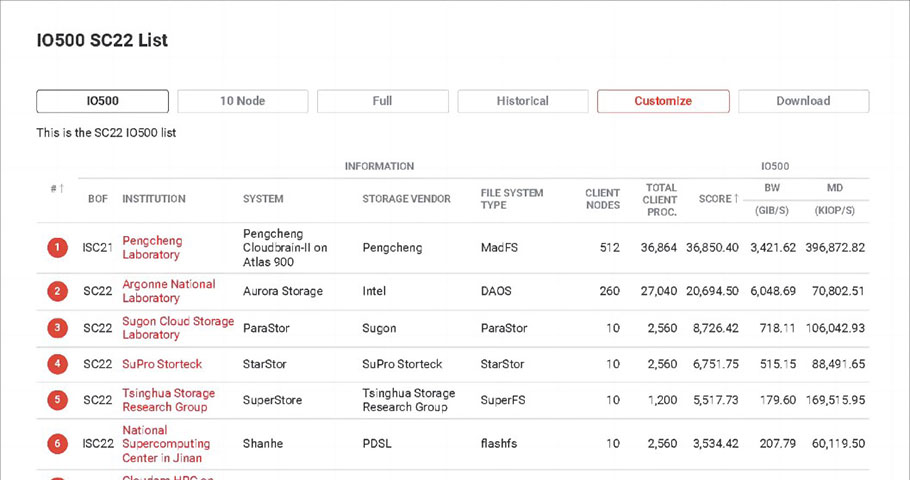Screen dimensions: 910x480
Task: Select the score value 8,726.42
Action: (x=716, y=328)
